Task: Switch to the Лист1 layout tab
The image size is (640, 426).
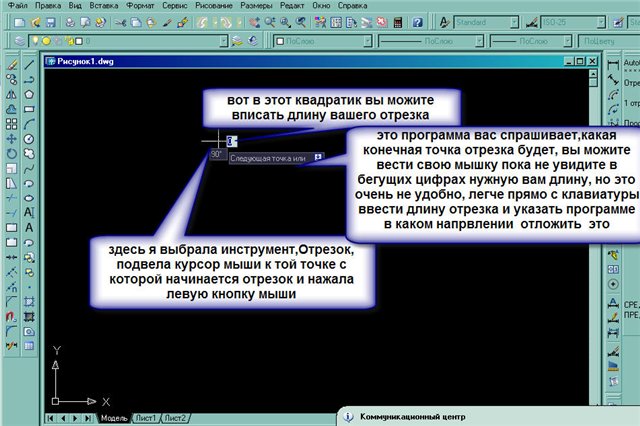Action: click(x=146, y=417)
